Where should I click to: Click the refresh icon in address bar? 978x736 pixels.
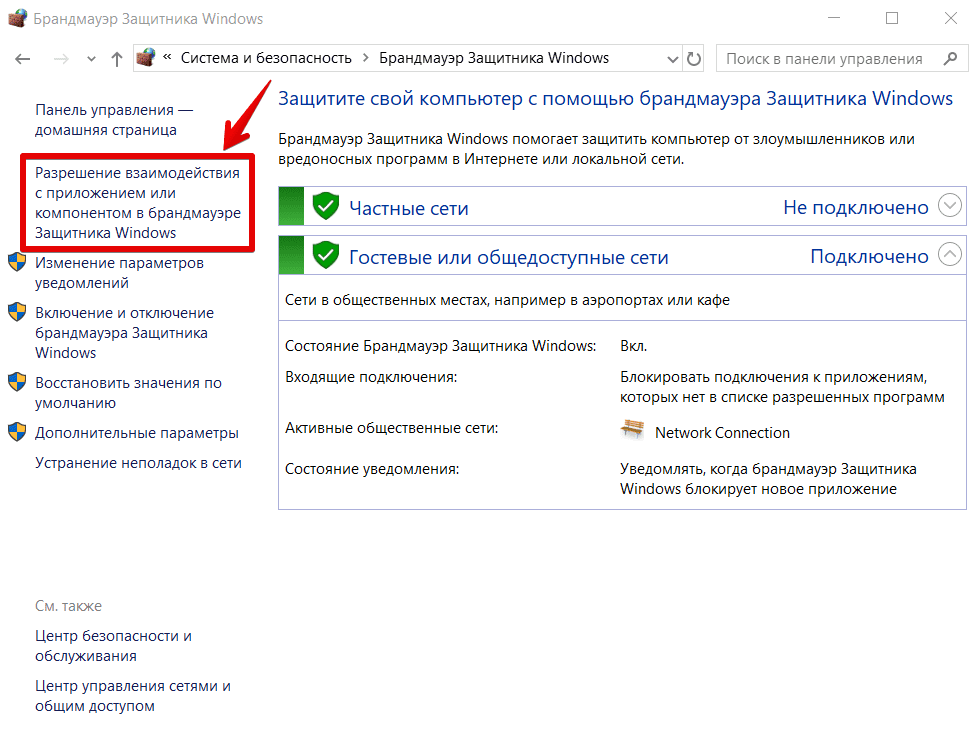[x=694, y=58]
